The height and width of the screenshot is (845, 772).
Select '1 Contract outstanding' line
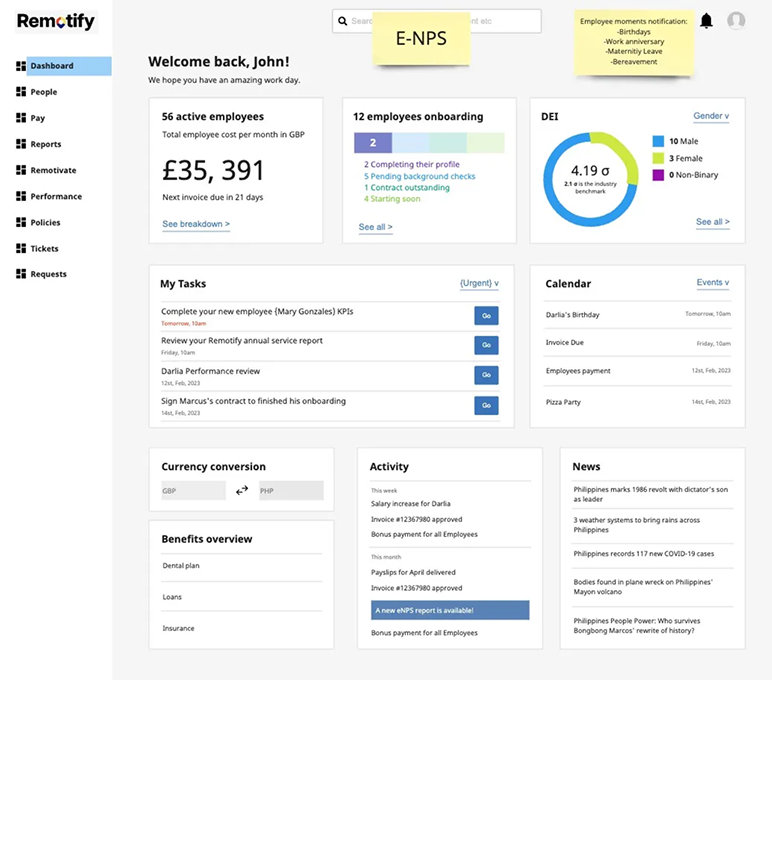click(x=407, y=188)
